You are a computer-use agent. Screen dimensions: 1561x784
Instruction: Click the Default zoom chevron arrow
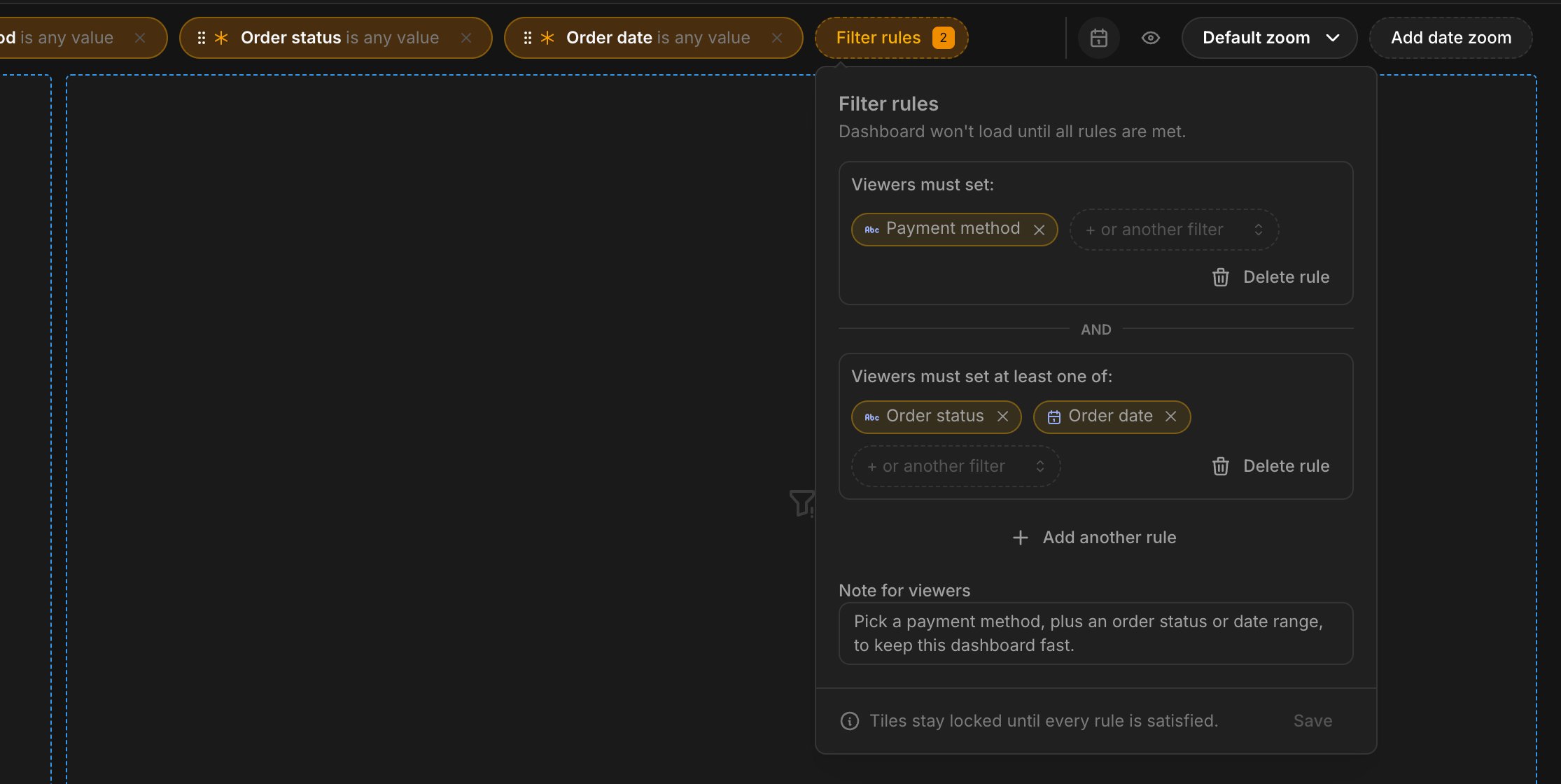click(1333, 38)
